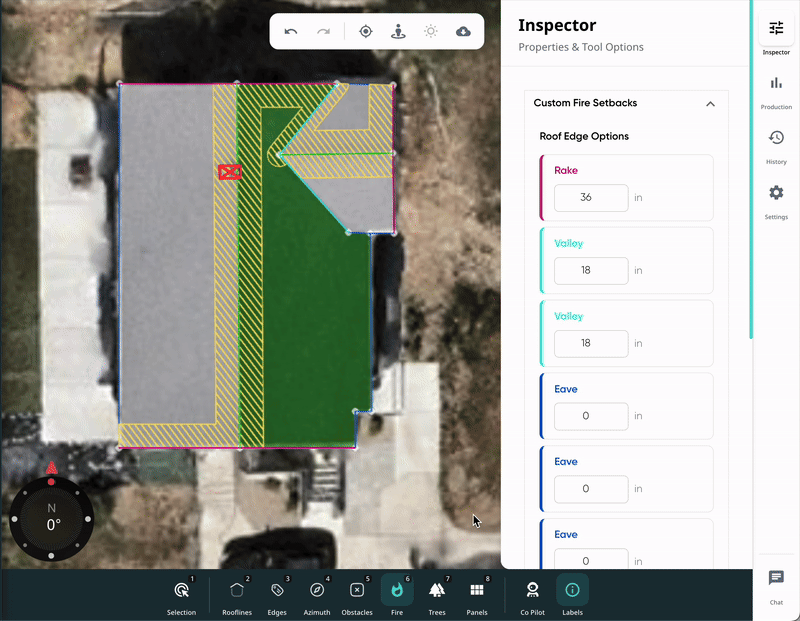Click the compass north rotation dial
Image resolution: width=800 pixels, height=621 pixels.
tap(52, 518)
